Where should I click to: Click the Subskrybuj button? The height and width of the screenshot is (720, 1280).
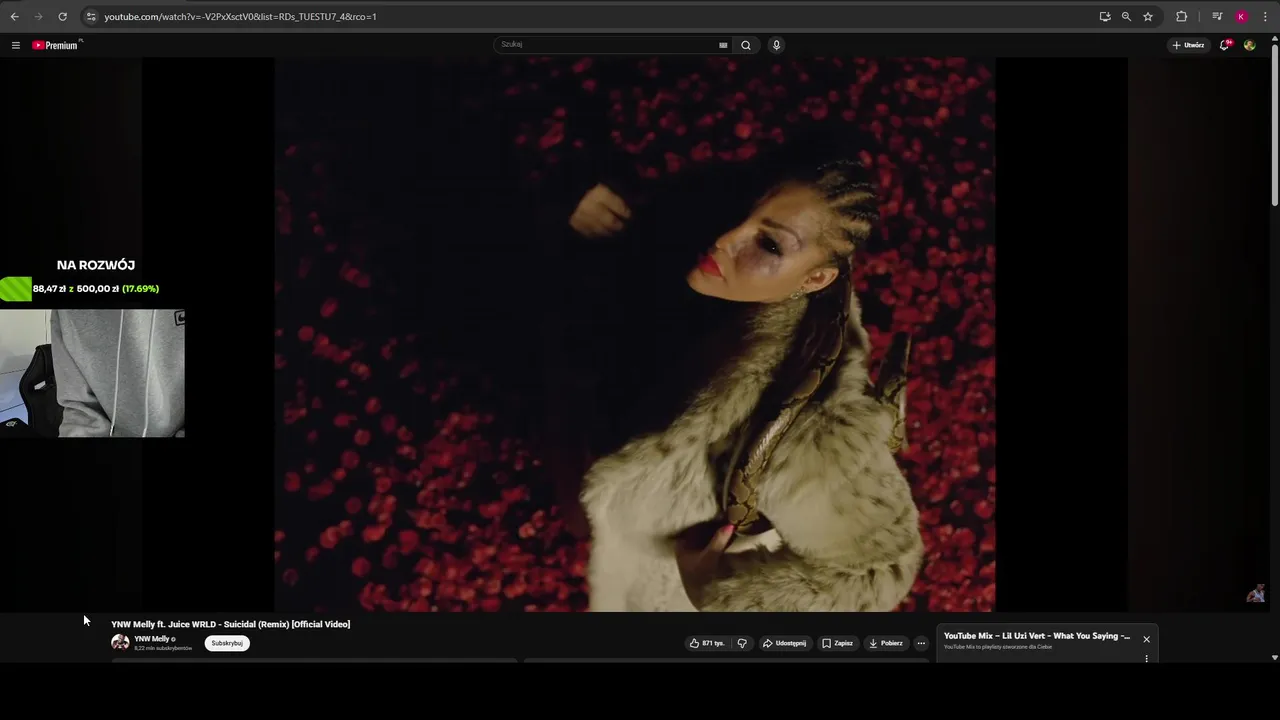227,643
